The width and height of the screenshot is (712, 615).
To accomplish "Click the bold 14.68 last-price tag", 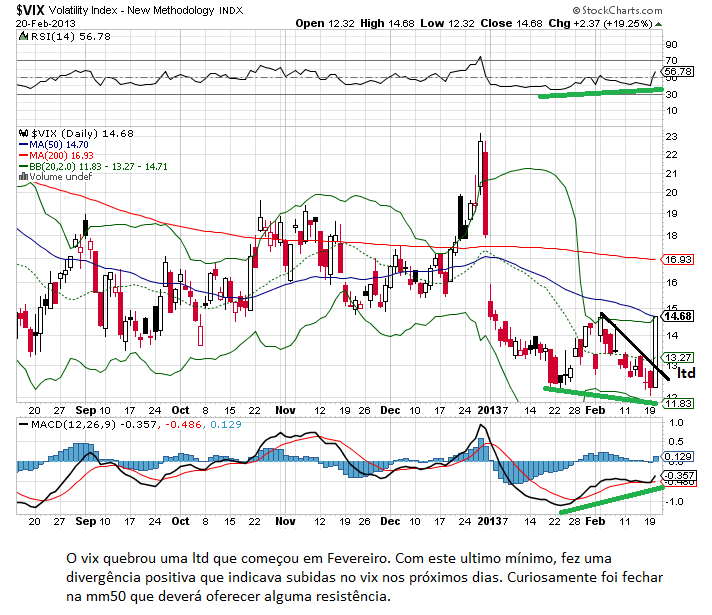I will tap(678, 316).
